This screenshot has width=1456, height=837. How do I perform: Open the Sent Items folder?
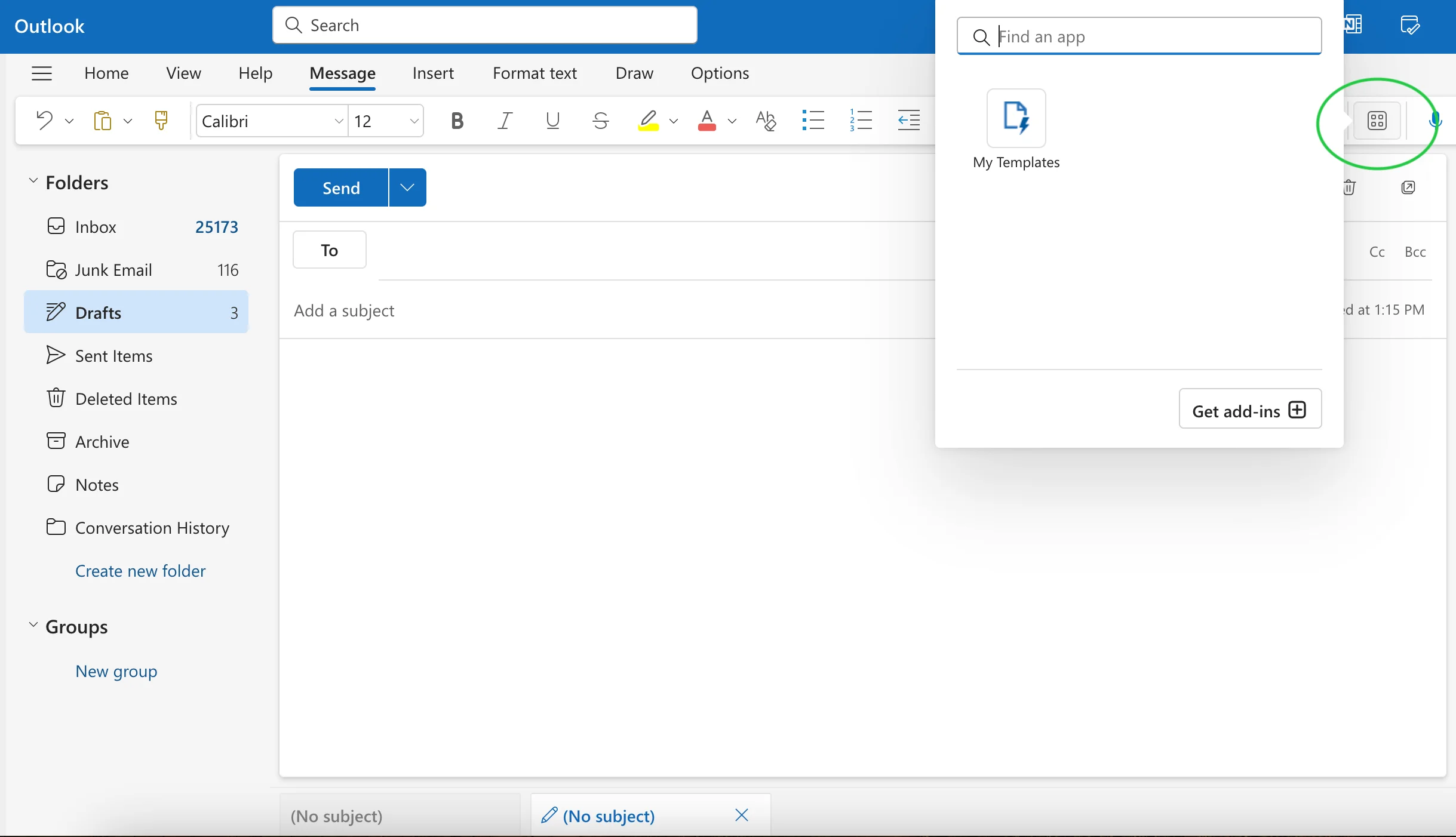[136, 356]
